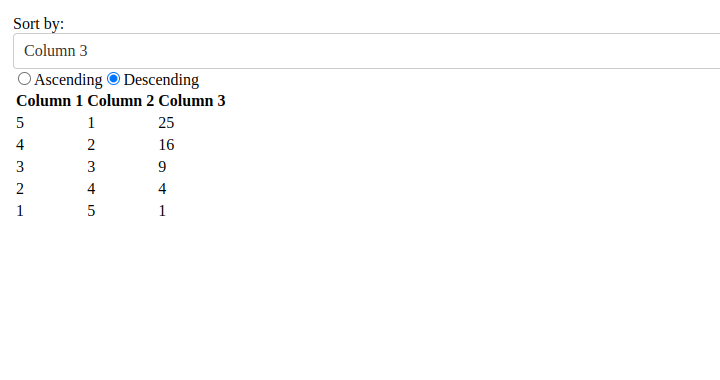Click the Column 3 table header

pyautogui.click(x=192, y=101)
